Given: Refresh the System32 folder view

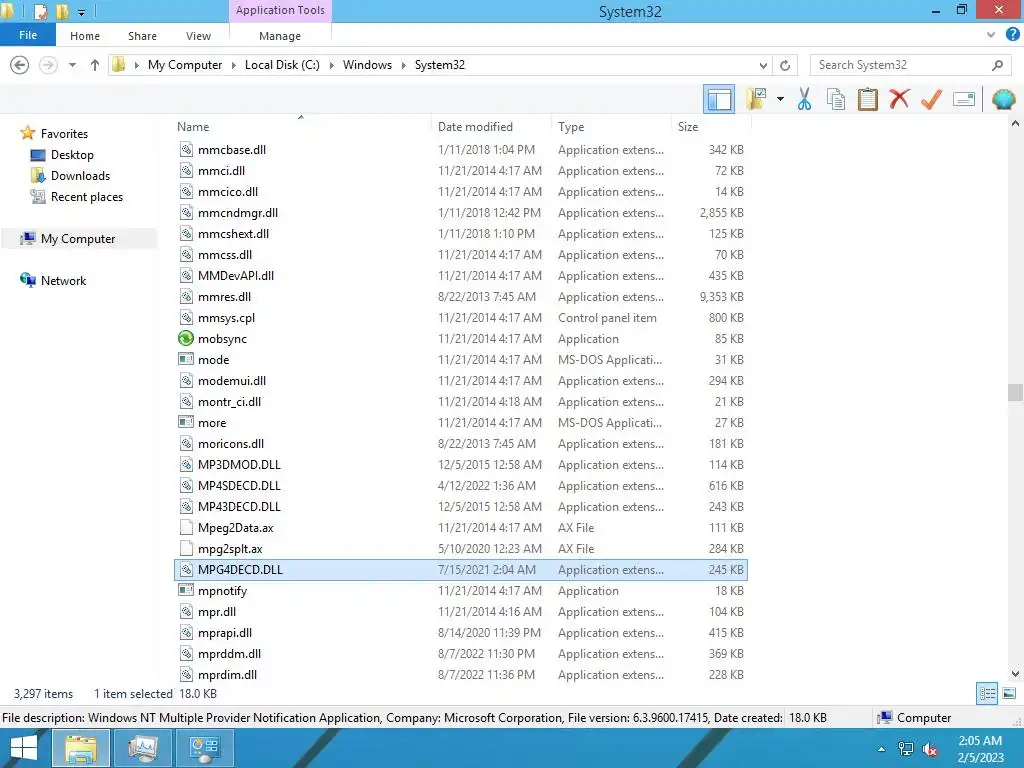Looking at the screenshot, I should pos(785,65).
